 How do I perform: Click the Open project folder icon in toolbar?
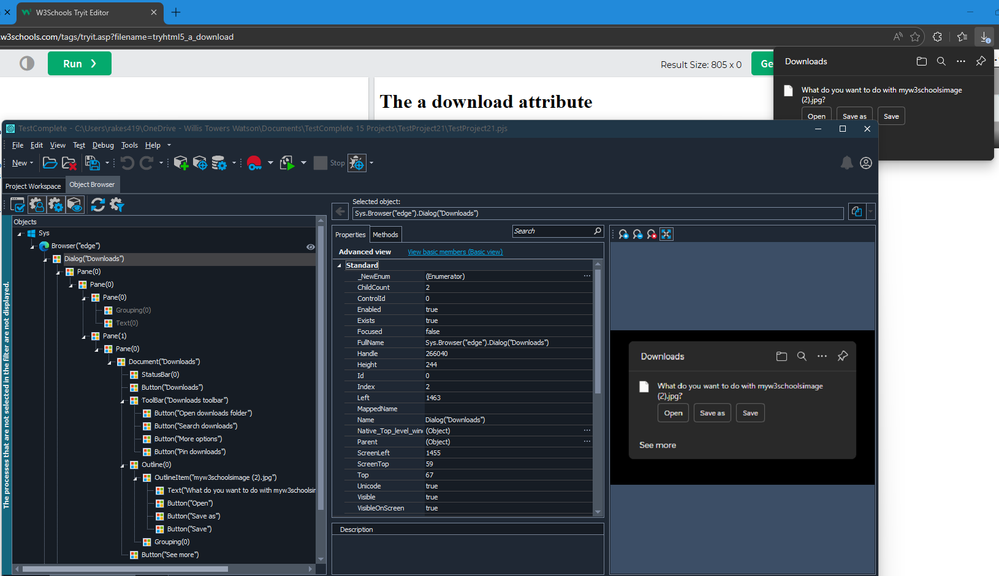51,162
